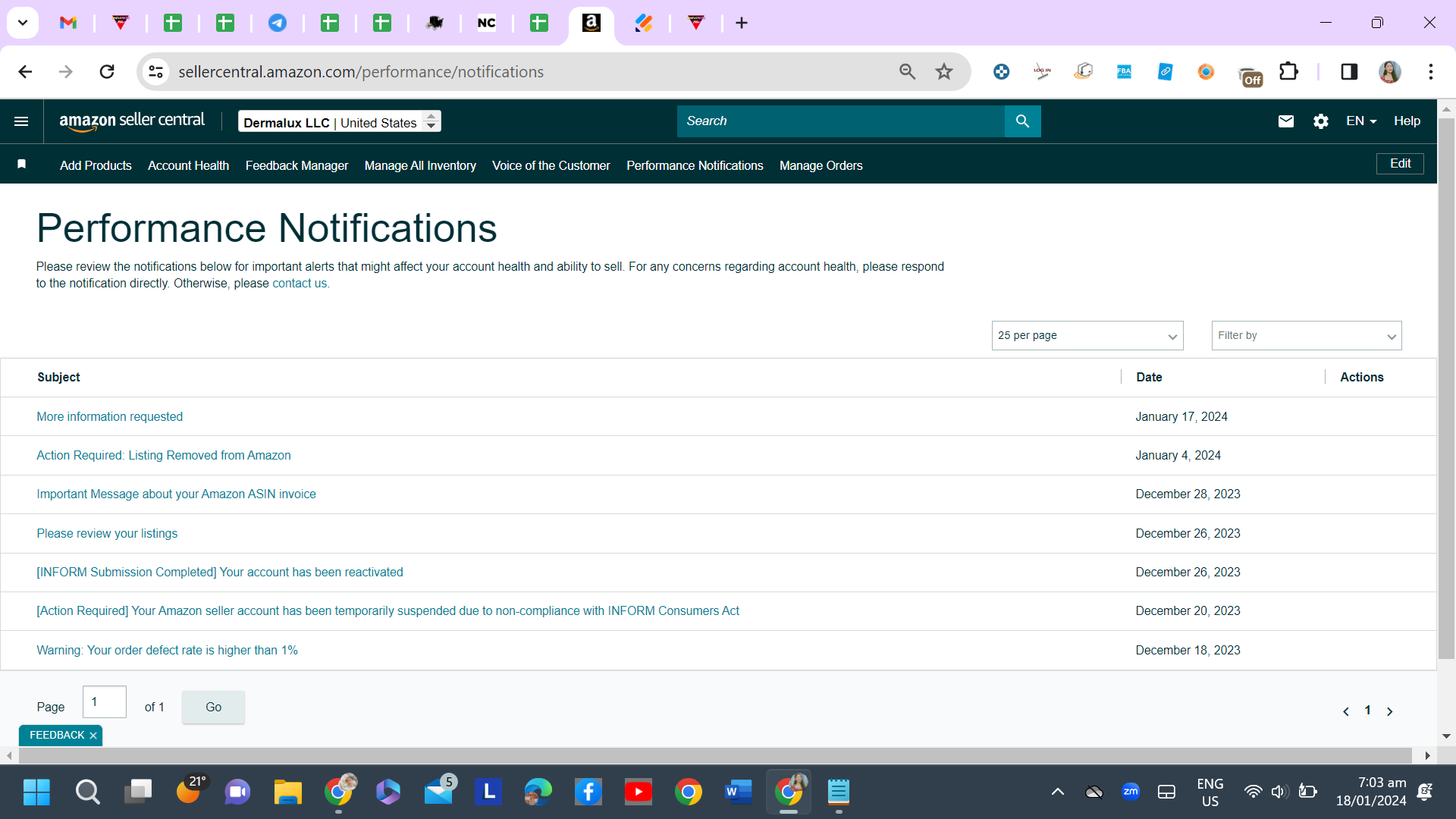Click the bookmark flag icon in navigation bar
The width and height of the screenshot is (1456, 819).
[x=22, y=164]
